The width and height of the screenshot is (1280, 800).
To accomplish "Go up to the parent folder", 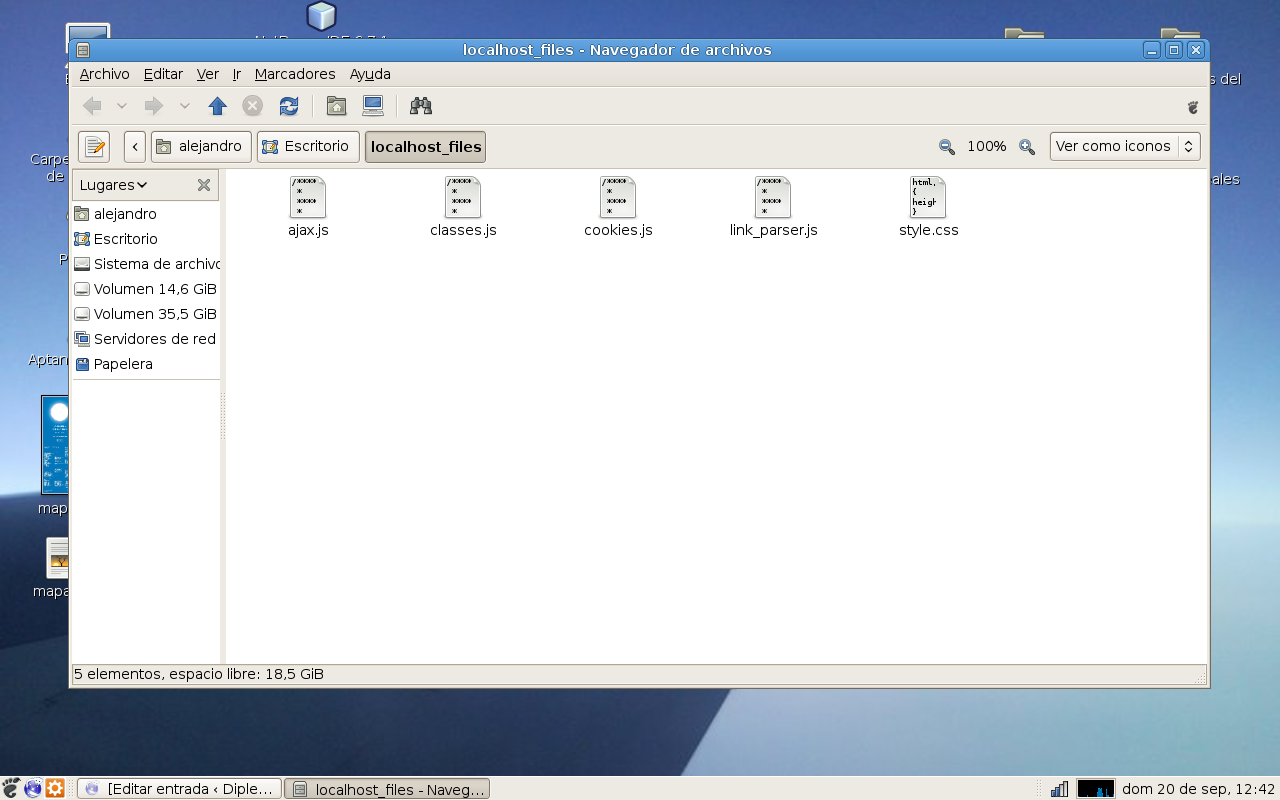I will (x=218, y=106).
